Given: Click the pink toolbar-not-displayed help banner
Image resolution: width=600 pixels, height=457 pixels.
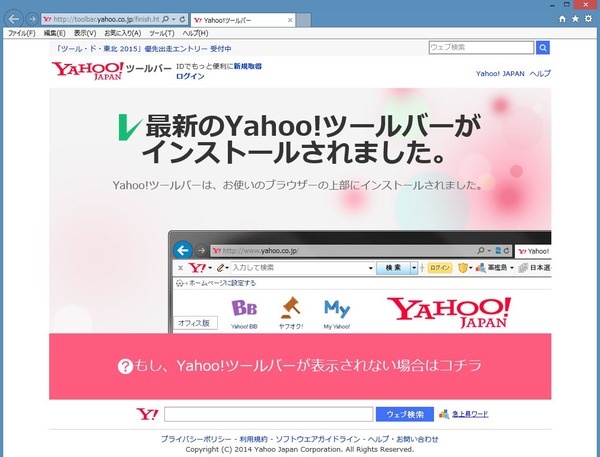Looking at the screenshot, I should click(x=300, y=365).
